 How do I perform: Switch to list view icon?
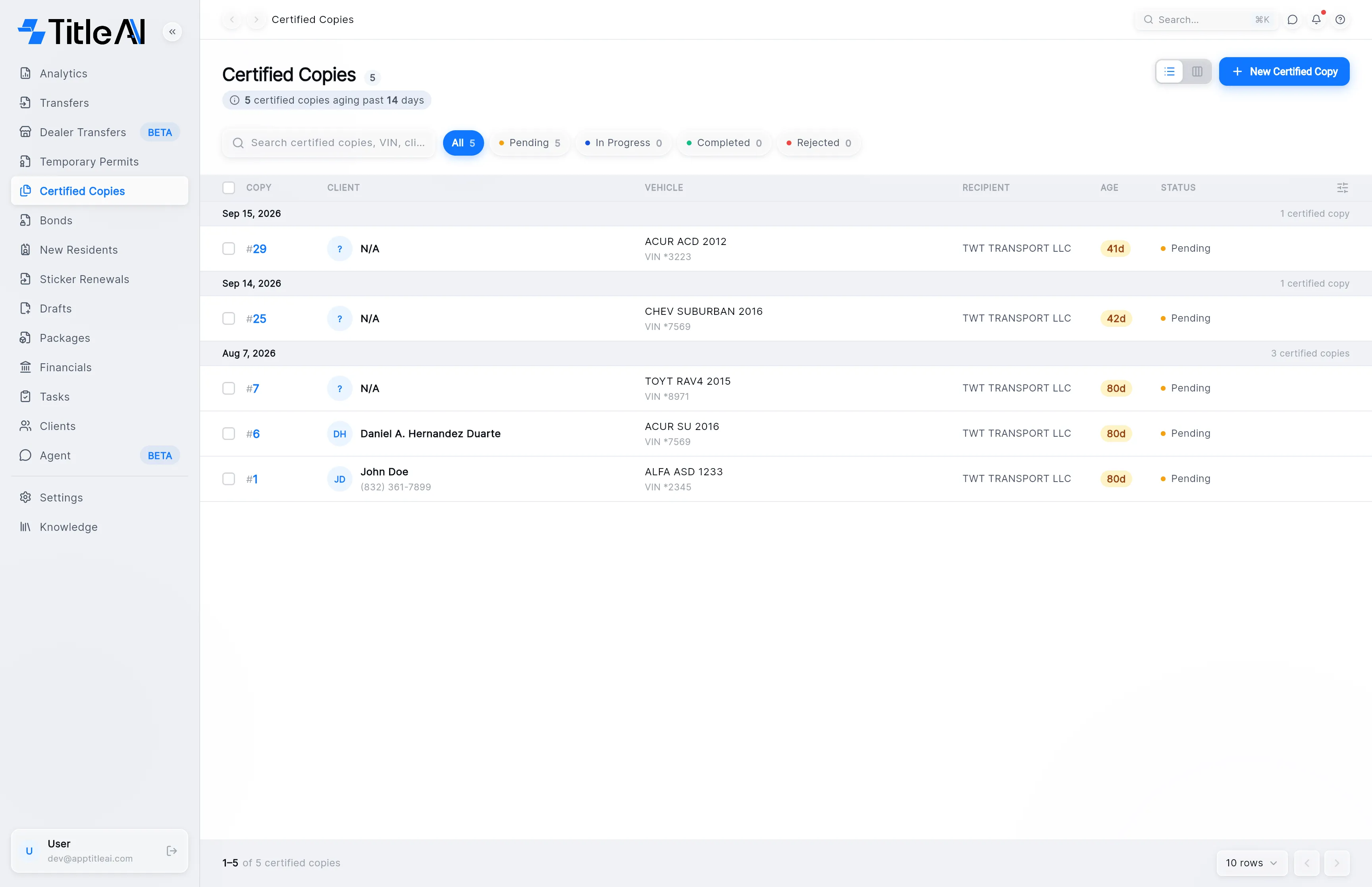click(x=1170, y=71)
